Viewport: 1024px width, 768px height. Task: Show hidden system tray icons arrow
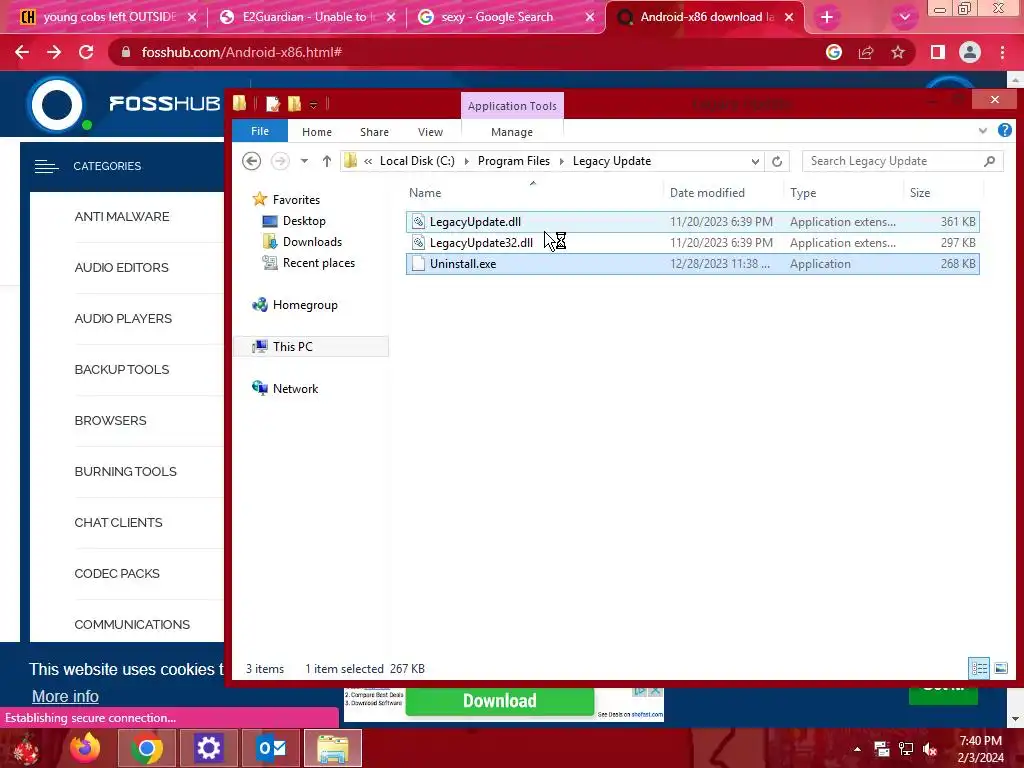pyautogui.click(x=857, y=749)
